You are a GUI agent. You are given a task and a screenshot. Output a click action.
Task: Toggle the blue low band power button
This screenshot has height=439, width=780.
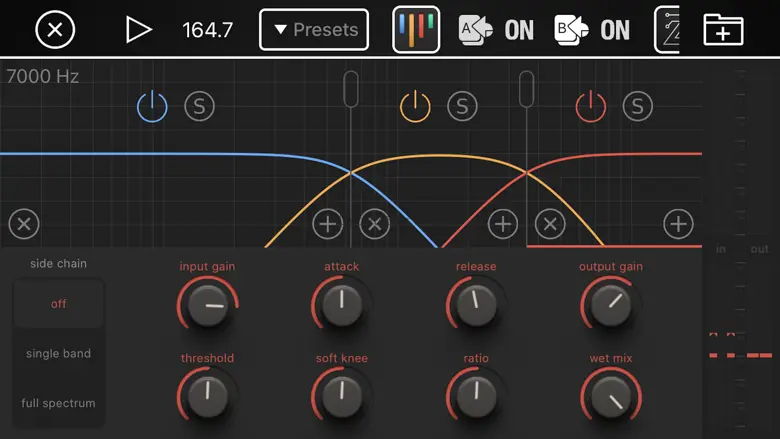click(x=152, y=106)
